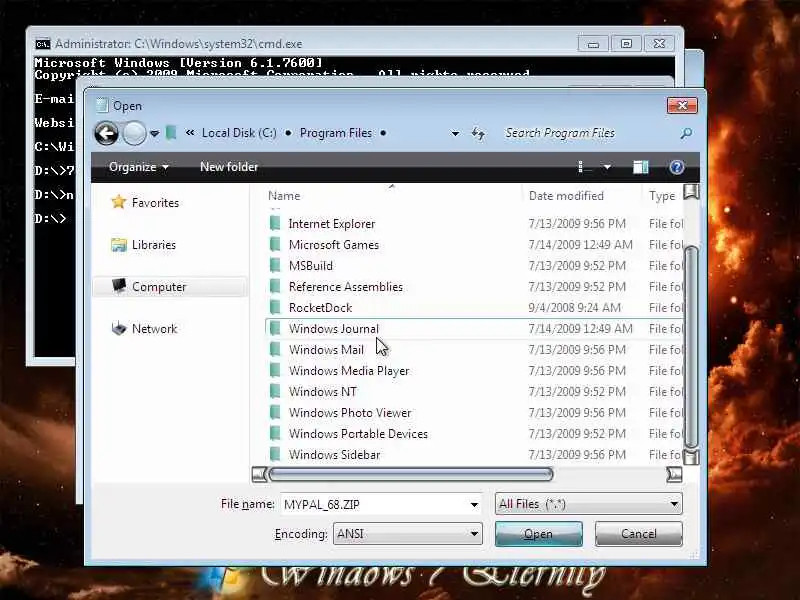The width and height of the screenshot is (800, 600).
Task: Expand the File name dropdown arrow
Action: [x=474, y=505]
